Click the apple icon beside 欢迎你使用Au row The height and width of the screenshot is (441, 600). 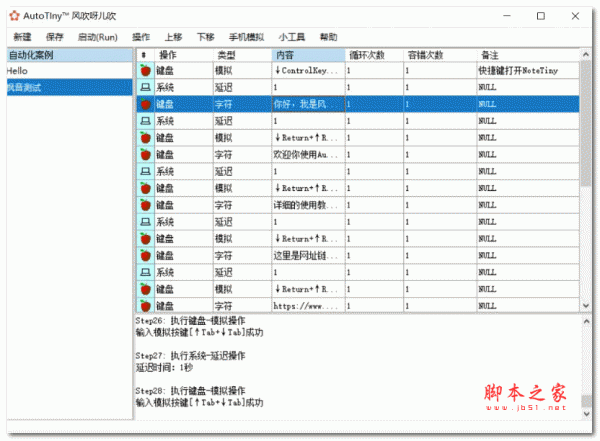click(x=145, y=155)
